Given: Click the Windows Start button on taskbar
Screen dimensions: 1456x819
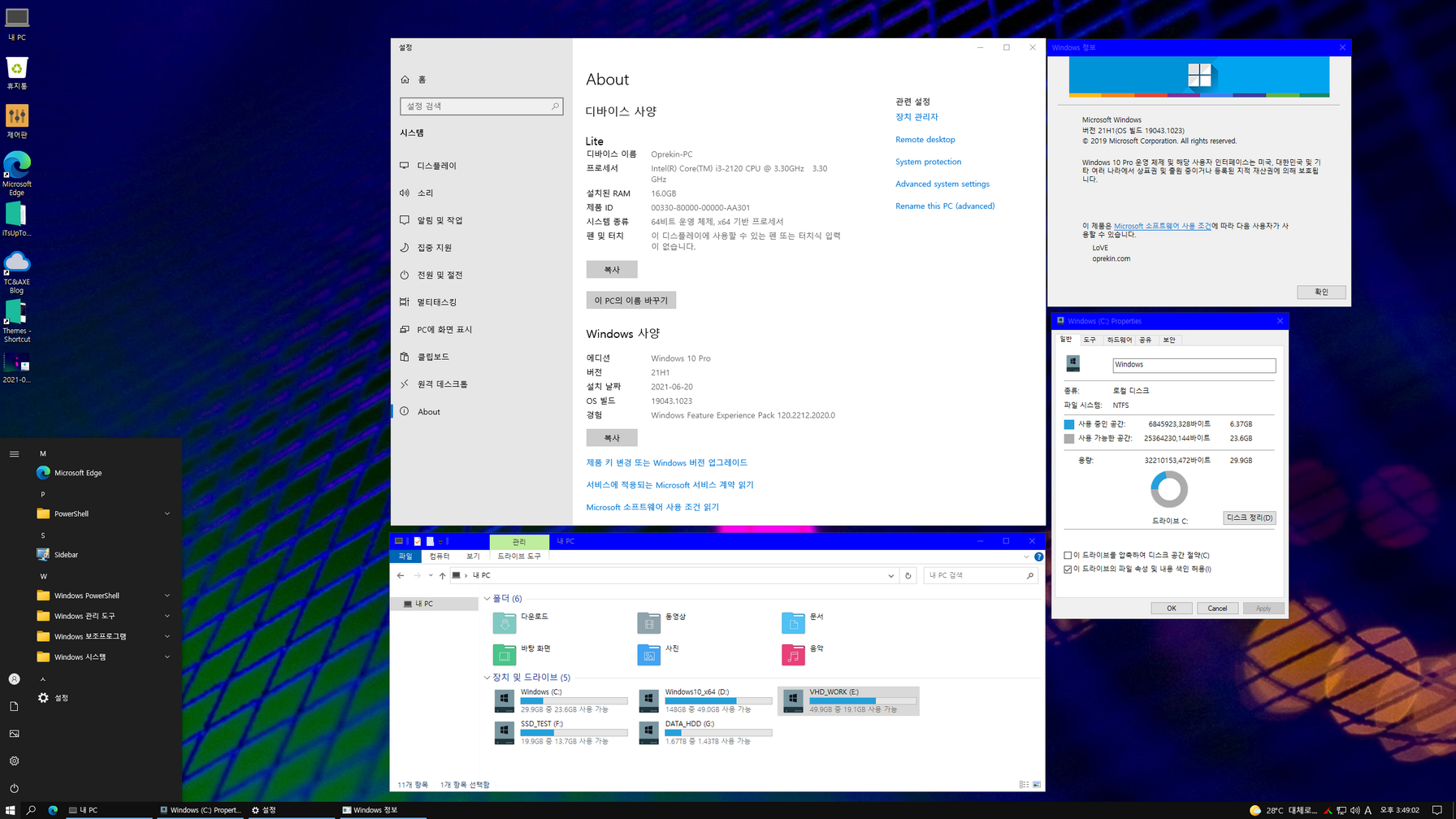Looking at the screenshot, I should point(10,810).
